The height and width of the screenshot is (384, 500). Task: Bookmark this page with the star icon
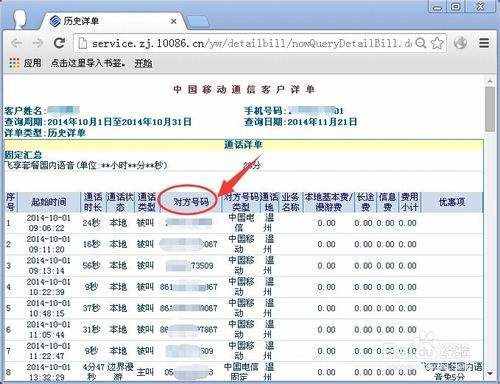437,43
